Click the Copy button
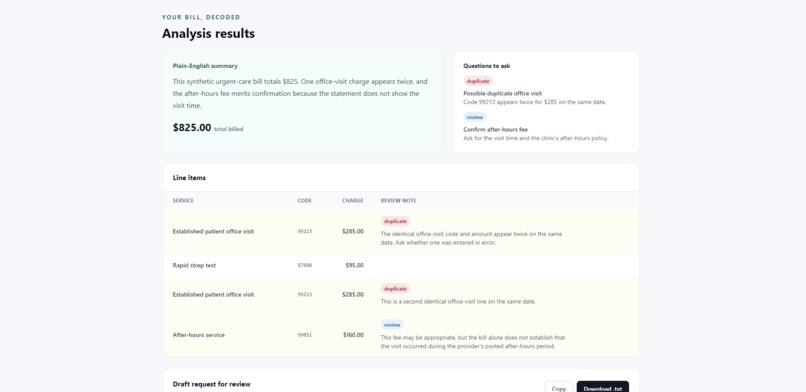The image size is (806, 392). click(559, 388)
